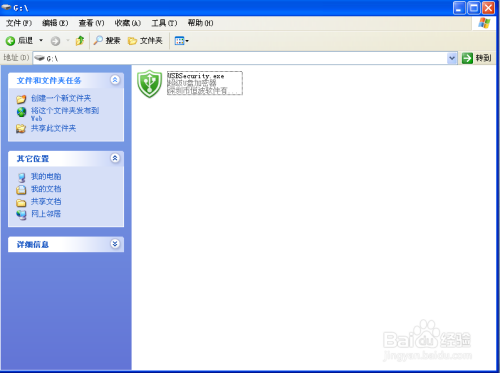Viewport: 500px width, 373px height.
Task: Click the drive icon in title bar
Action: tap(6, 7)
